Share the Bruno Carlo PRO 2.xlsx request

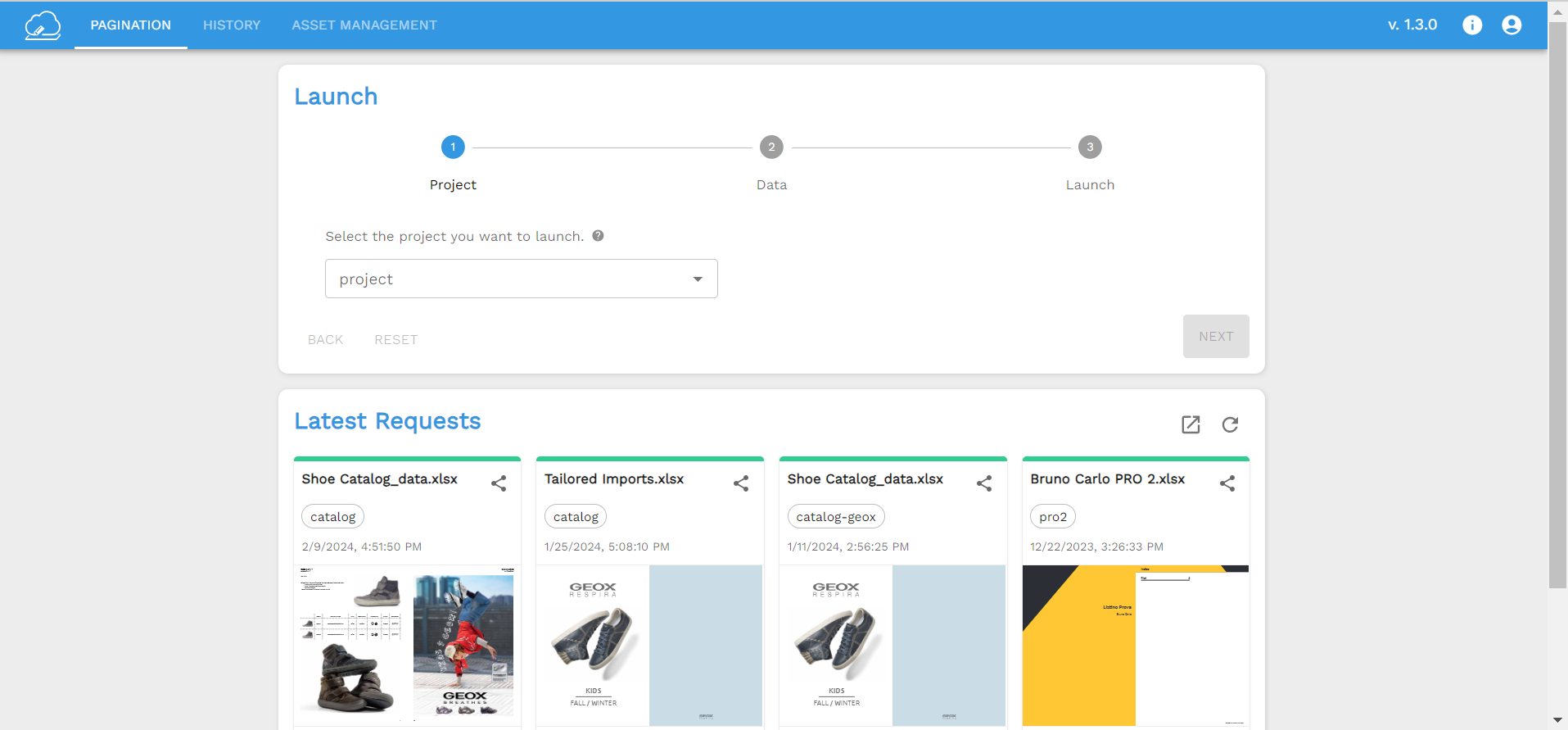click(x=1227, y=483)
